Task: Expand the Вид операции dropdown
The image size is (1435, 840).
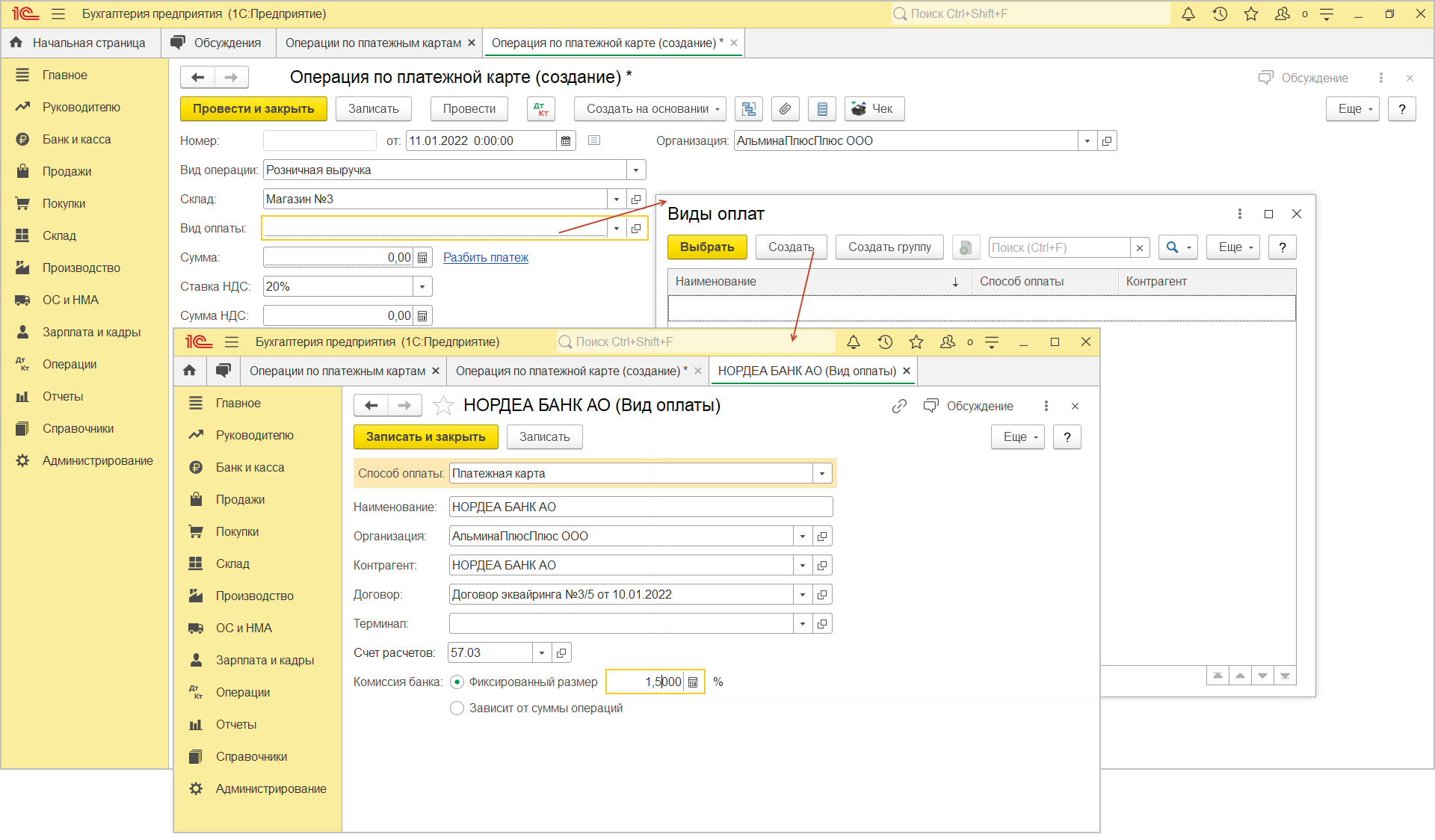Action: 636,170
